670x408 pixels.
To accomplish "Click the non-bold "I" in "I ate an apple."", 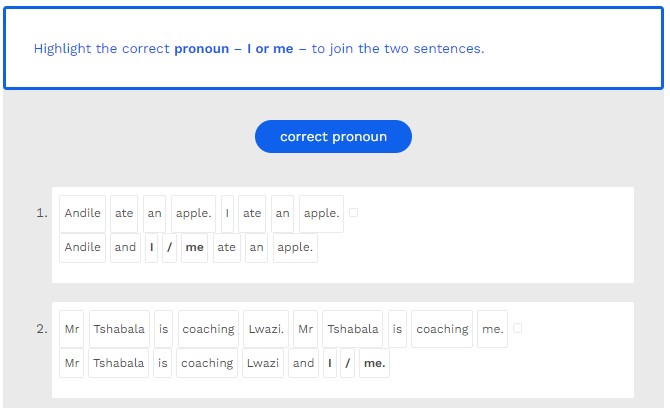I will click(228, 213).
